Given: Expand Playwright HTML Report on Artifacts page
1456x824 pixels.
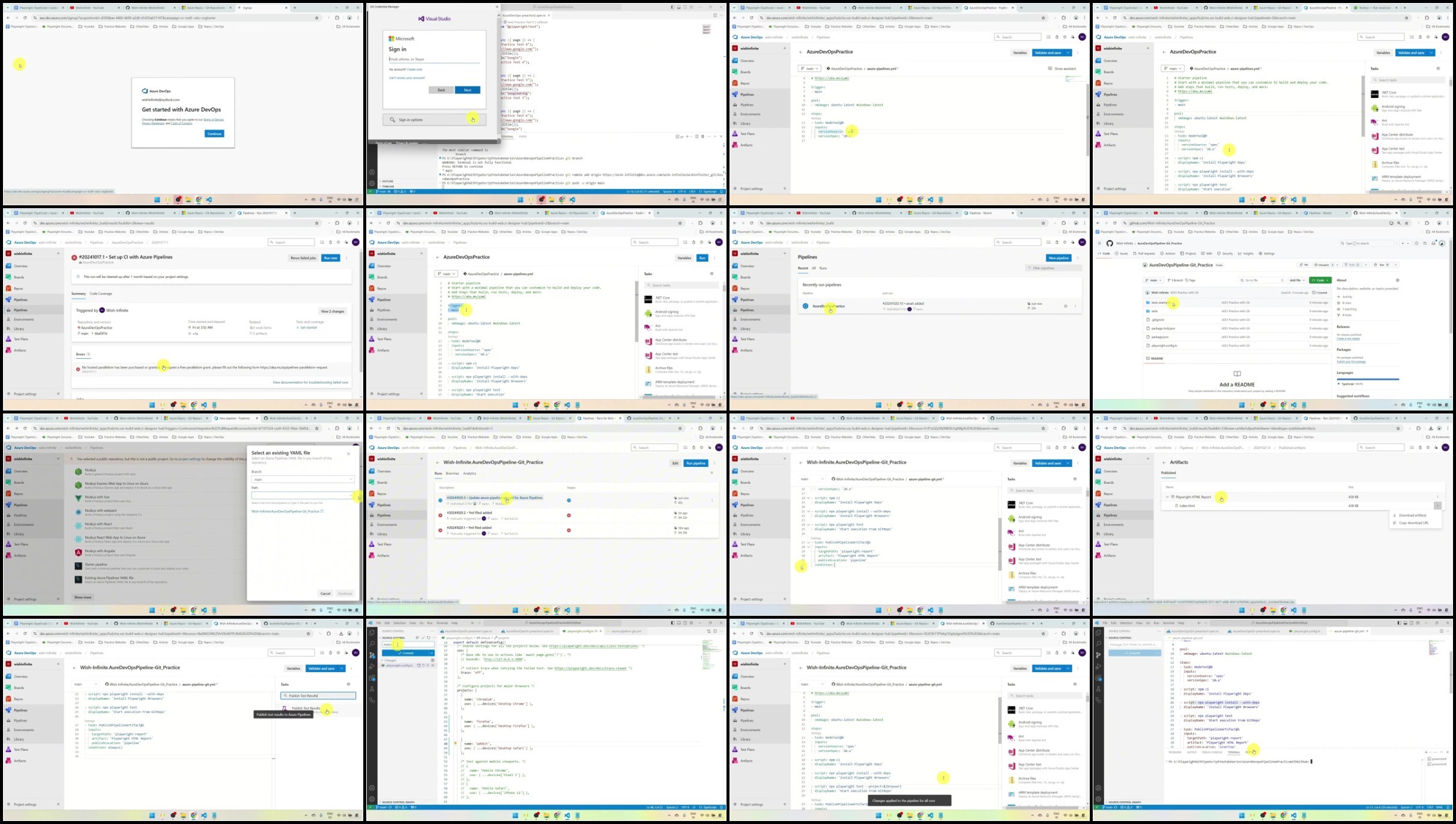Looking at the screenshot, I should click(1167, 497).
